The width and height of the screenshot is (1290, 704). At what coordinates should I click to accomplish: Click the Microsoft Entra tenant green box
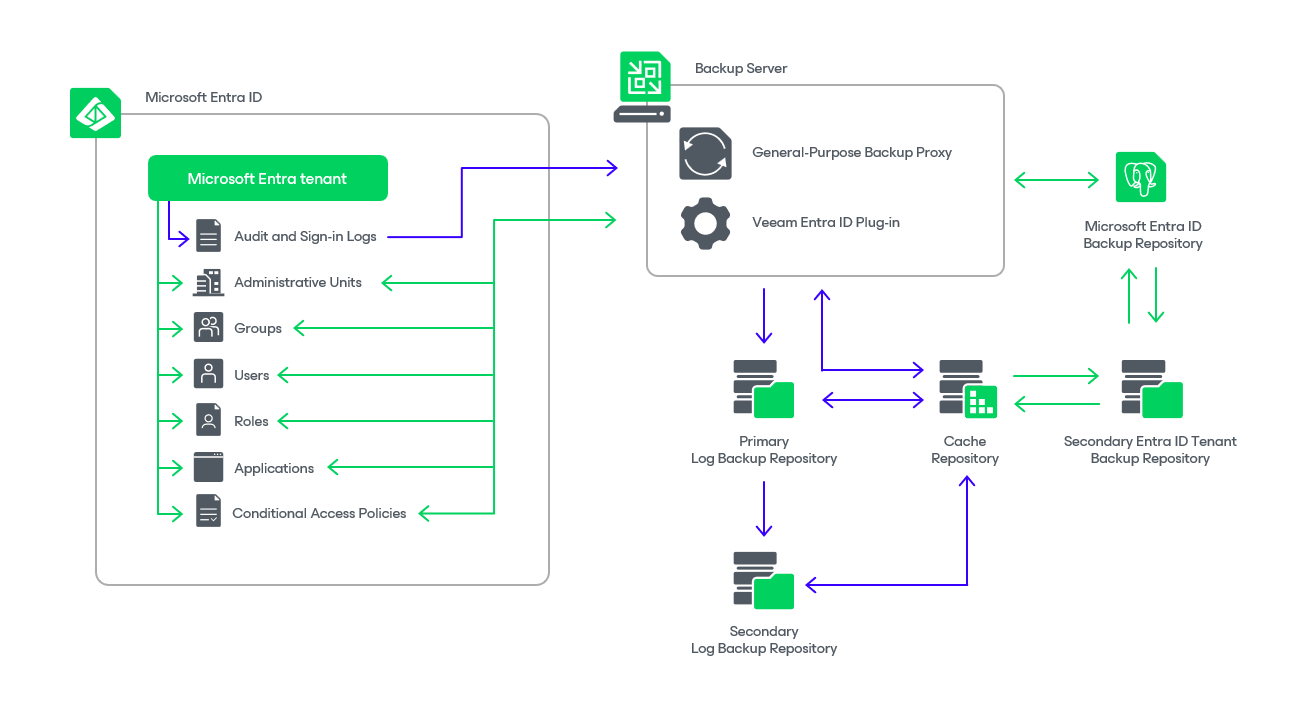point(268,178)
